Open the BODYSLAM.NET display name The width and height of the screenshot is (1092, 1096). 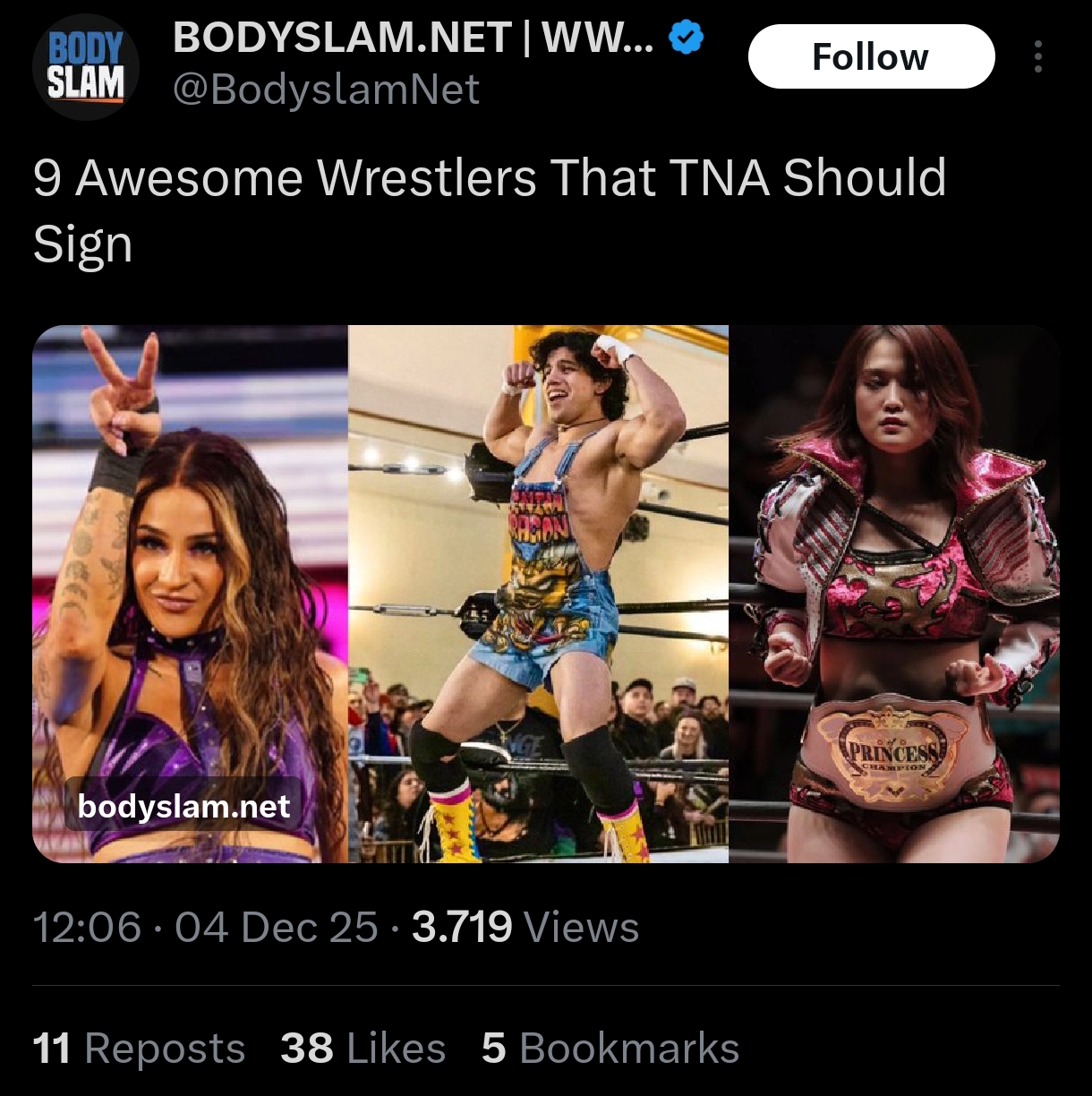413,38
